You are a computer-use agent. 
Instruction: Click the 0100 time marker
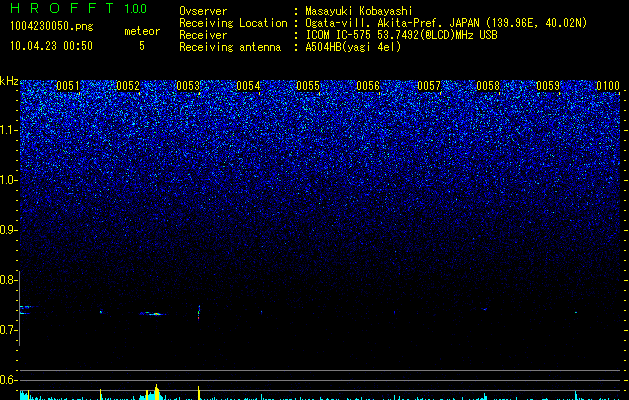tap(608, 86)
